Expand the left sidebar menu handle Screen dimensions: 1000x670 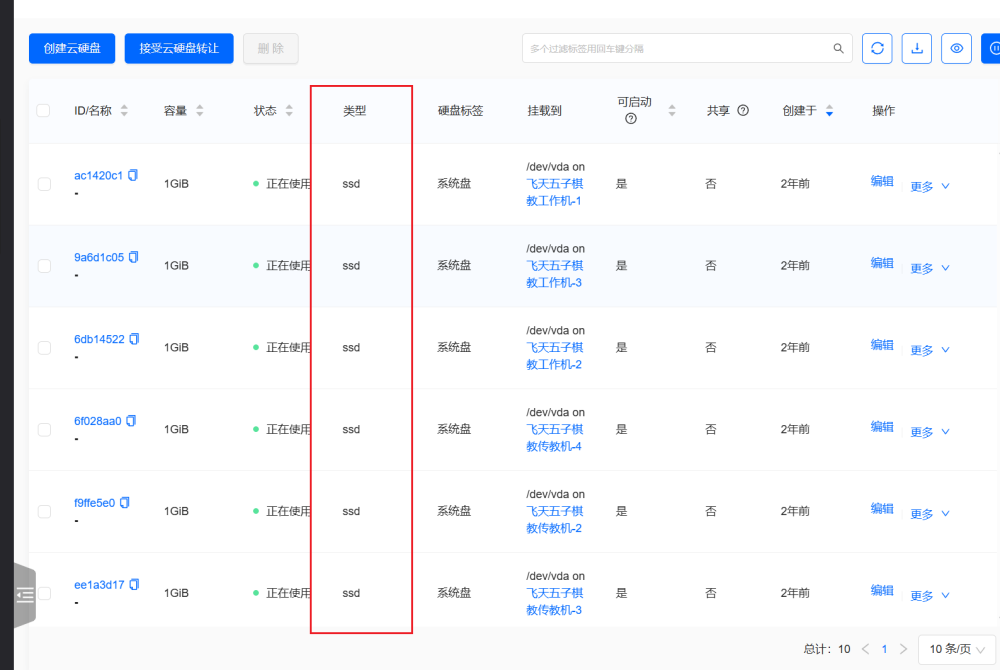(x=25, y=595)
